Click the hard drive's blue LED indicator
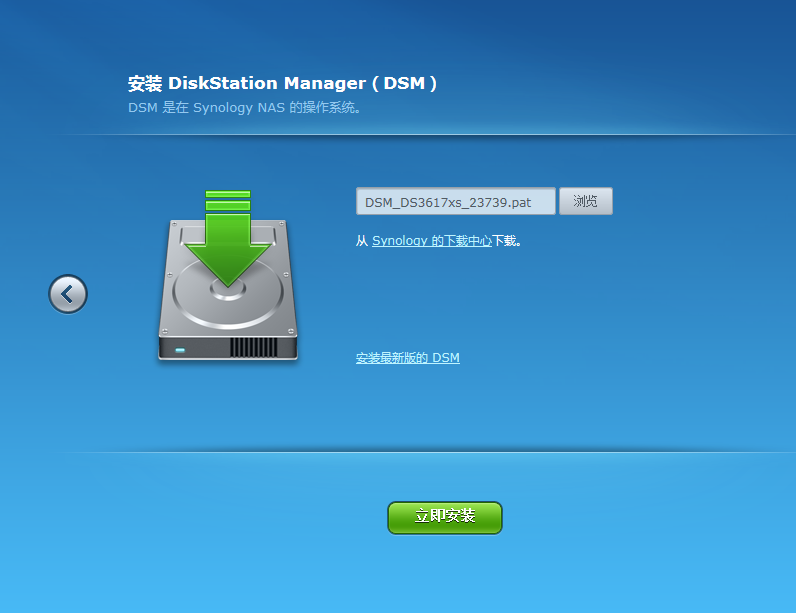 [x=180, y=350]
